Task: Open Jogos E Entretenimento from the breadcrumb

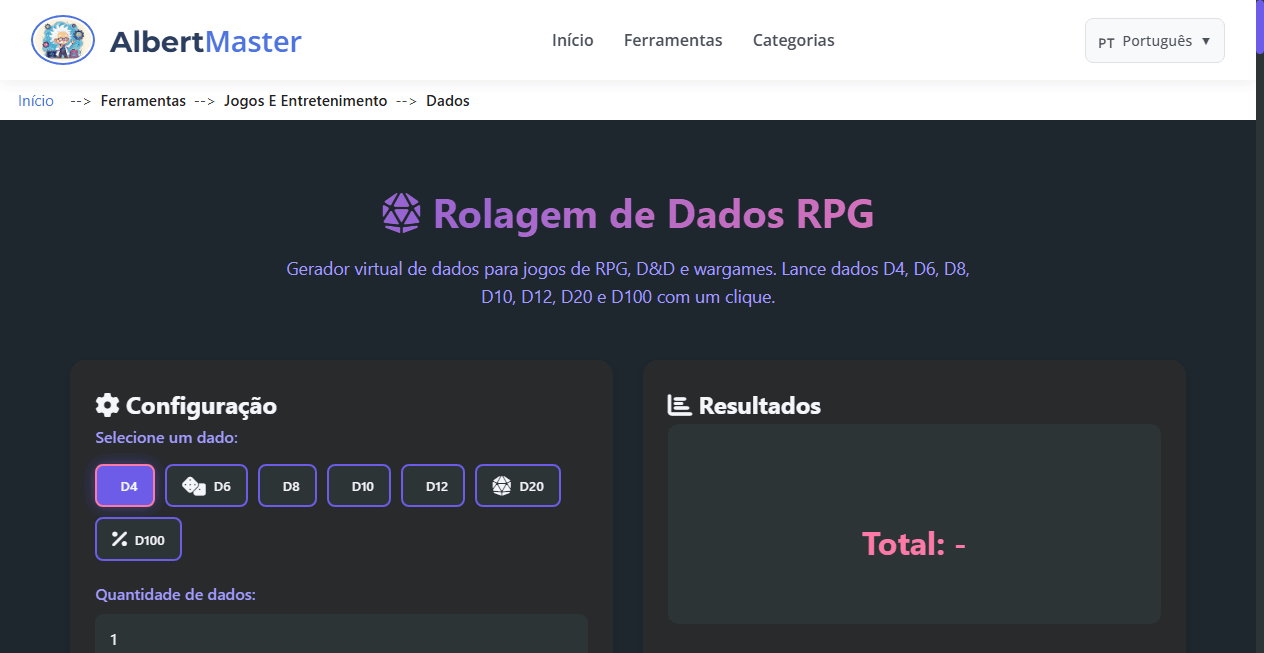Action: [x=305, y=100]
